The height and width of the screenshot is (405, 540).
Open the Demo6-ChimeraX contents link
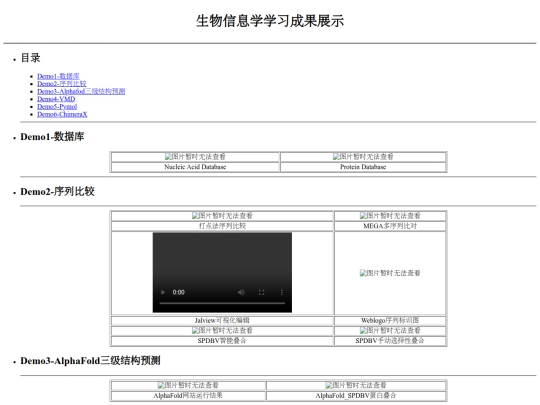(x=62, y=114)
